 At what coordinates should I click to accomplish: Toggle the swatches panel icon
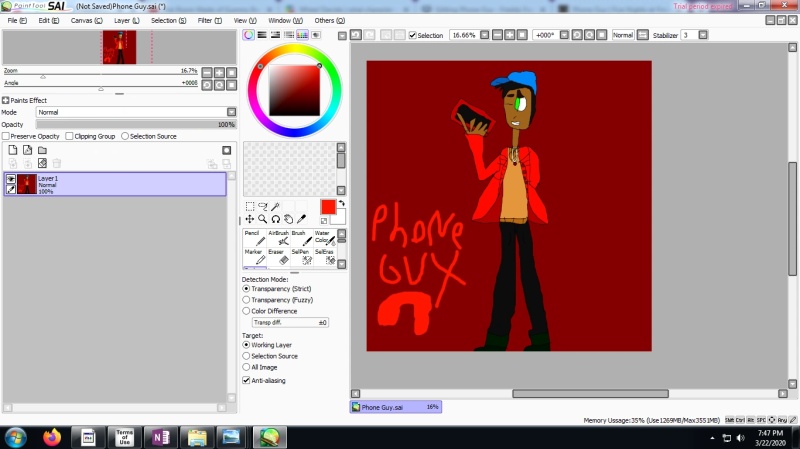(x=303, y=35)
